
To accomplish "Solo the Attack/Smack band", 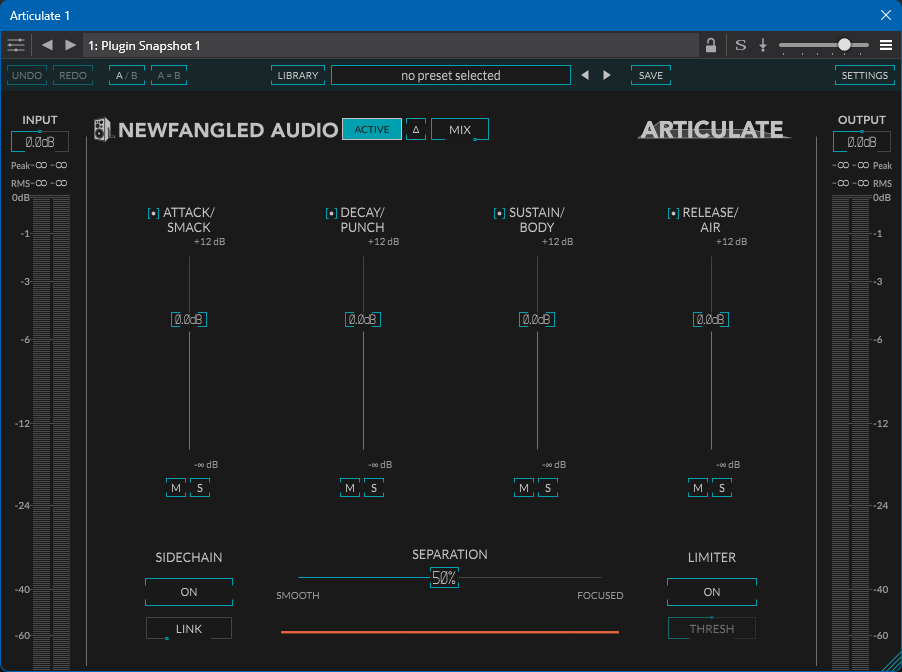I will coord(200,488).
